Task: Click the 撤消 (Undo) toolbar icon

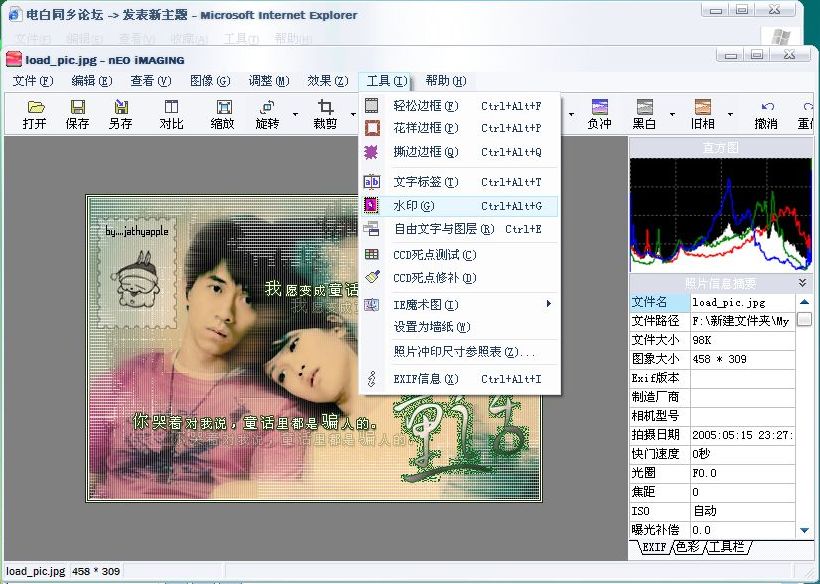Action: pyautogui.click(x=766, y=113)
